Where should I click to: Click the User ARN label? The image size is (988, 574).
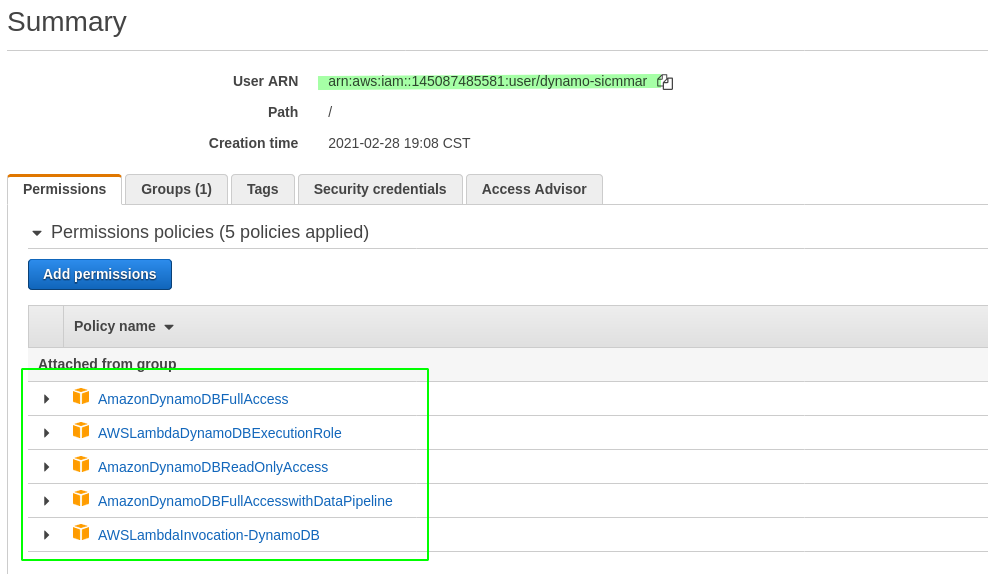click(x=265, y=81)
